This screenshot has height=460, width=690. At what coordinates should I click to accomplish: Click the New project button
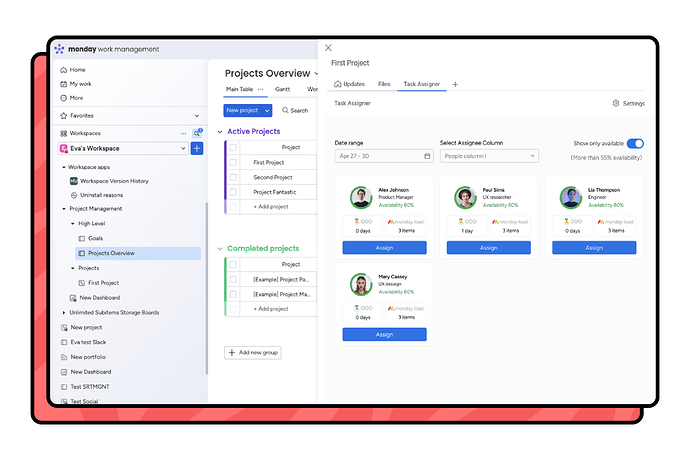pos(242,110)
